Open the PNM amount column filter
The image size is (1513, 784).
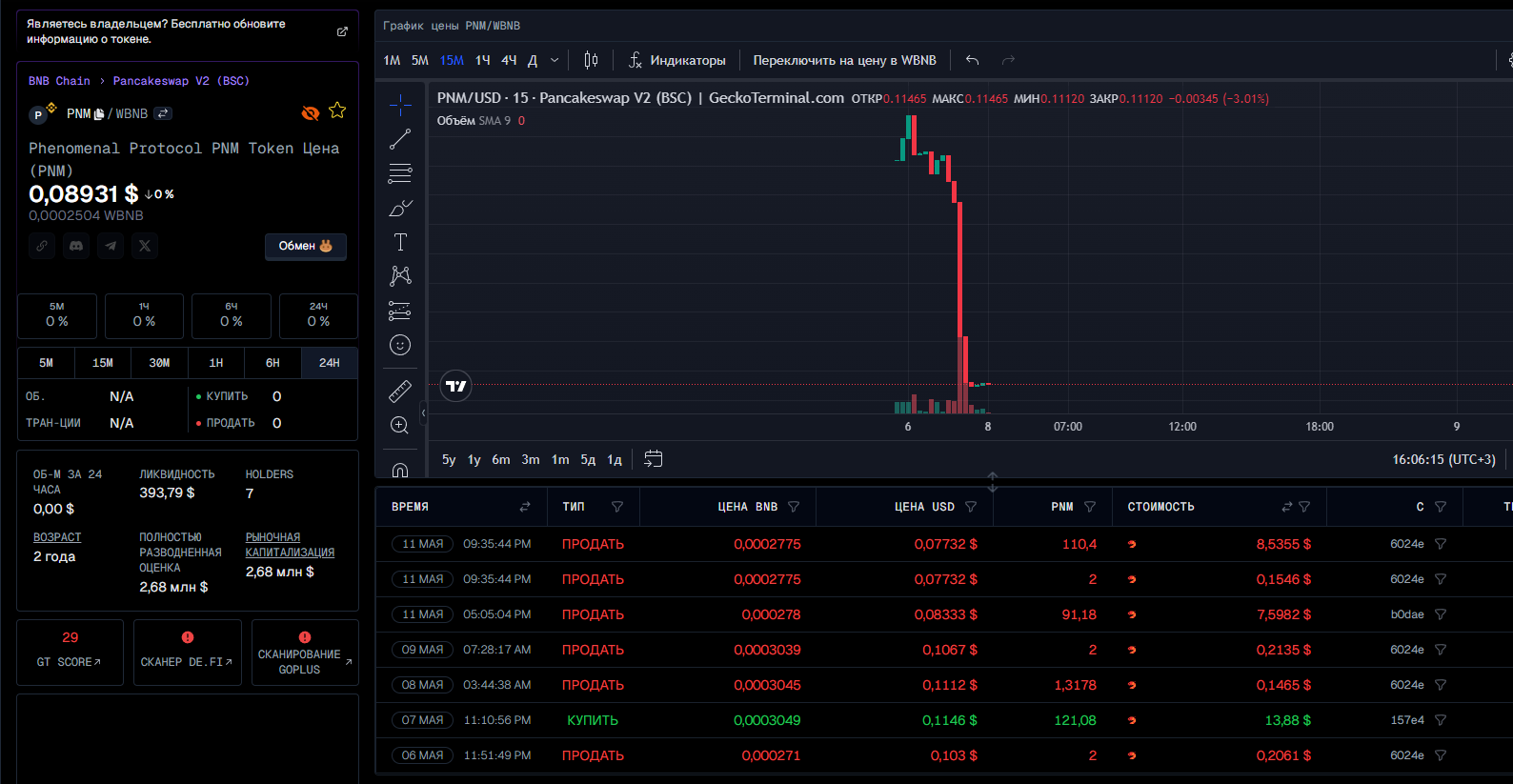click(1090, 507)
